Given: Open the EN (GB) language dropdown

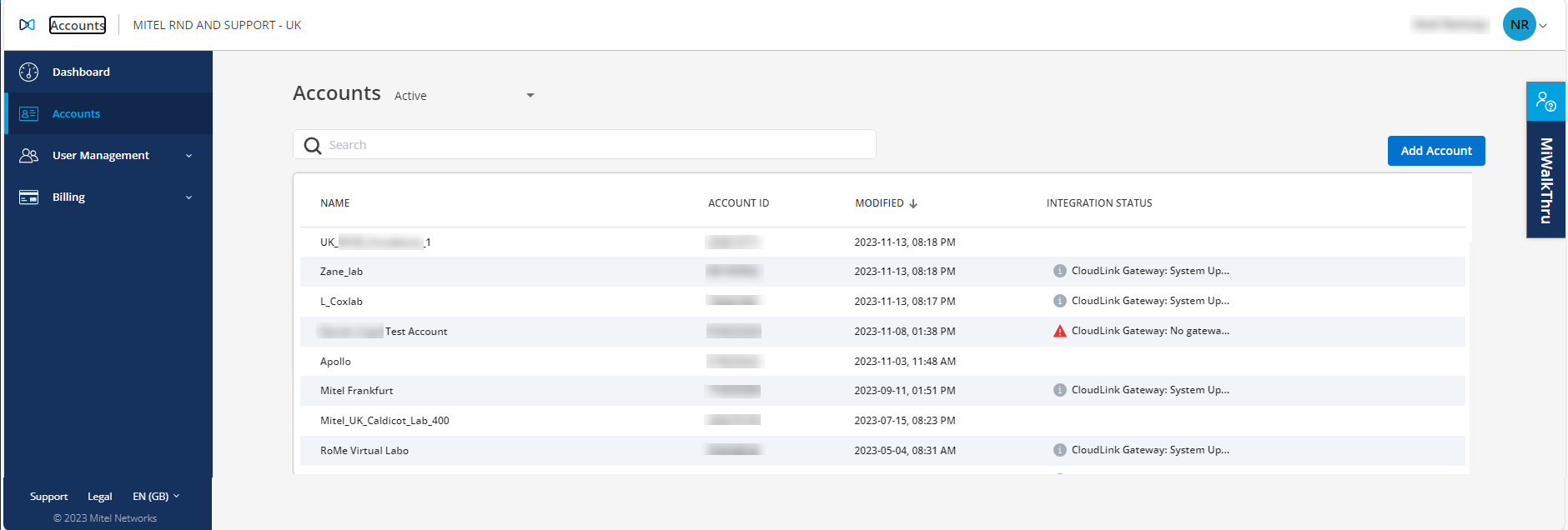Looking at the screenshot, I should point(156,497).
